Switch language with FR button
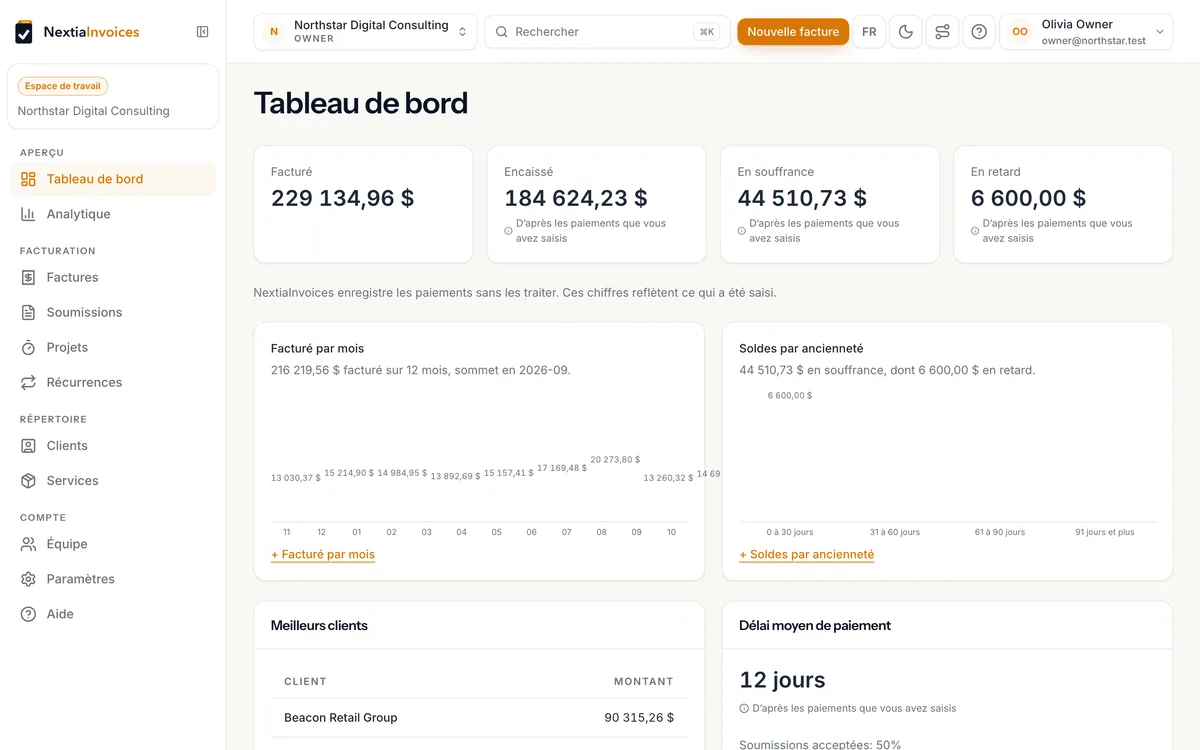Viewport: 1200px width, 750px height. point(869,32)
